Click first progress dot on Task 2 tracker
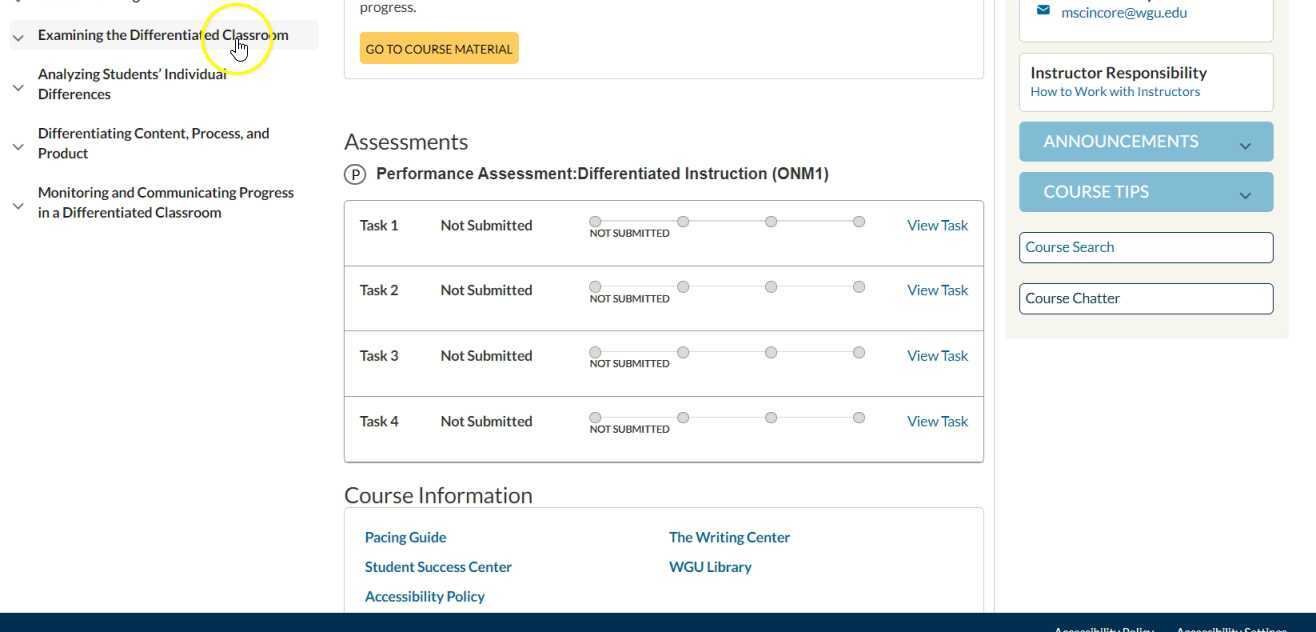Viewport: 1316px width, 632px height. point(595,287)
